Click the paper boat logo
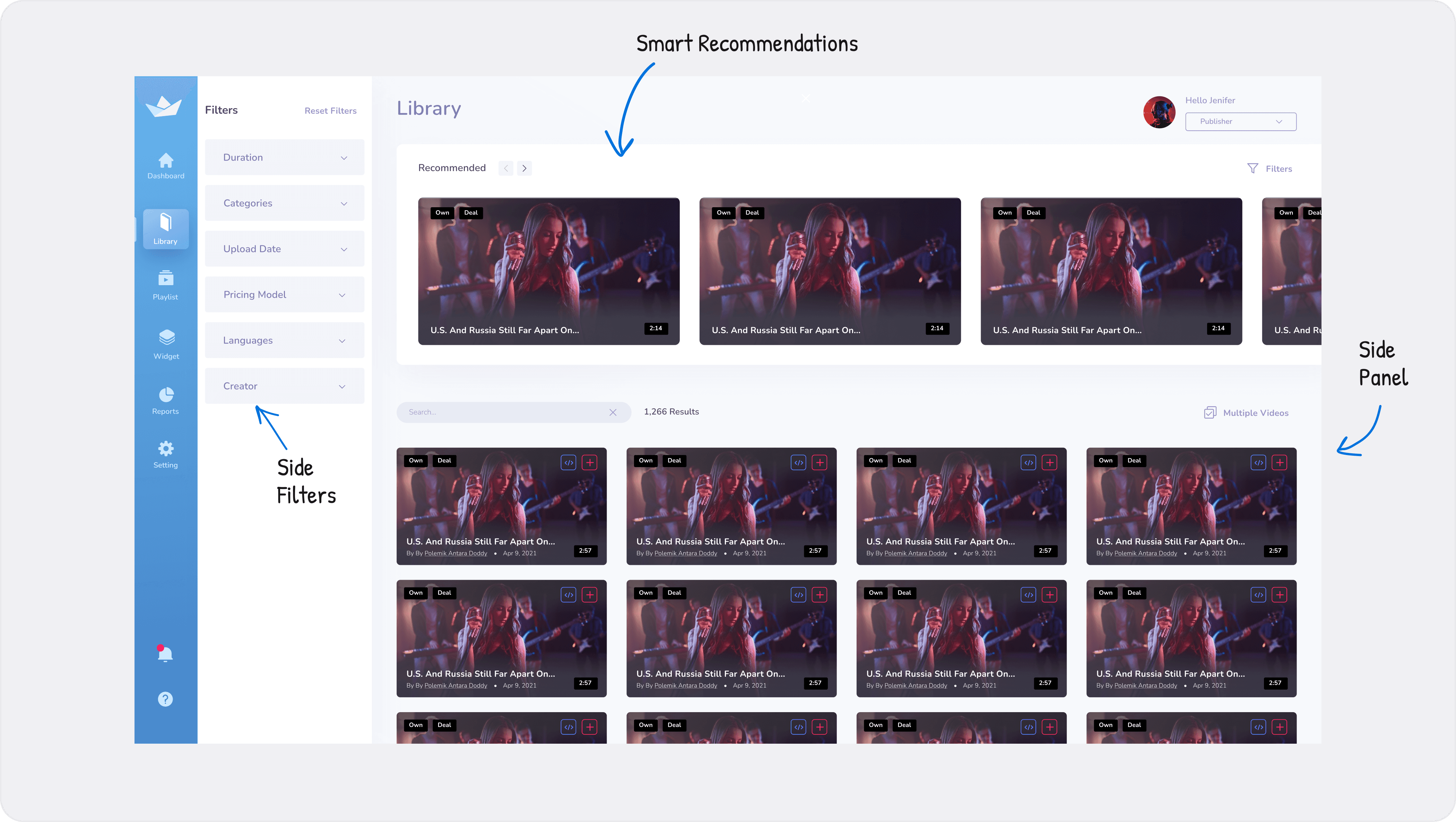The image size is (1456, 822). point(163,106)
